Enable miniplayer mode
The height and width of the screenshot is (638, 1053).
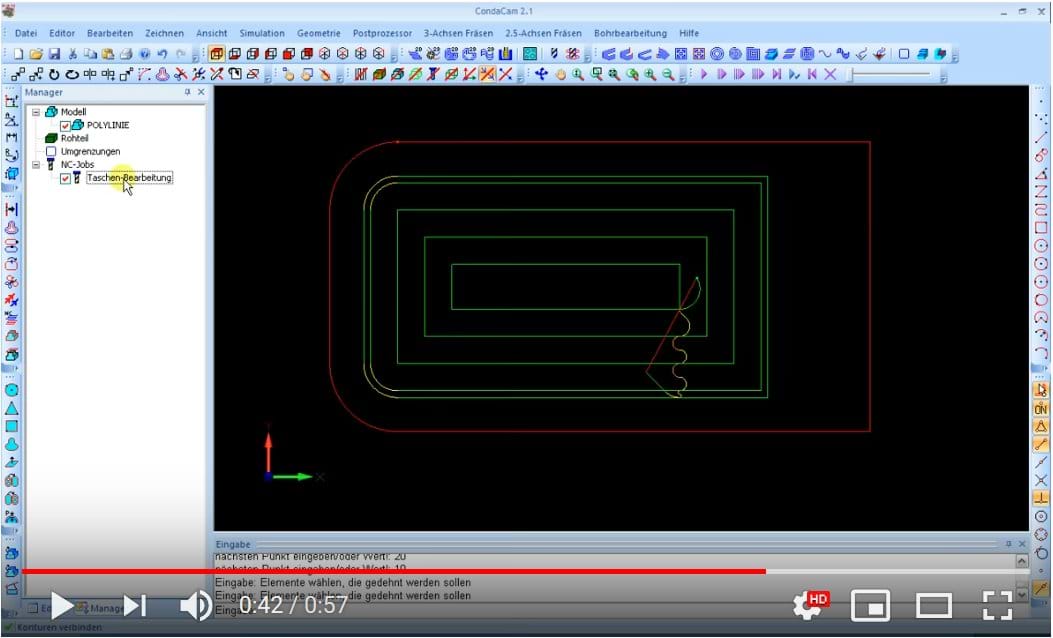[x=871, y=606]
